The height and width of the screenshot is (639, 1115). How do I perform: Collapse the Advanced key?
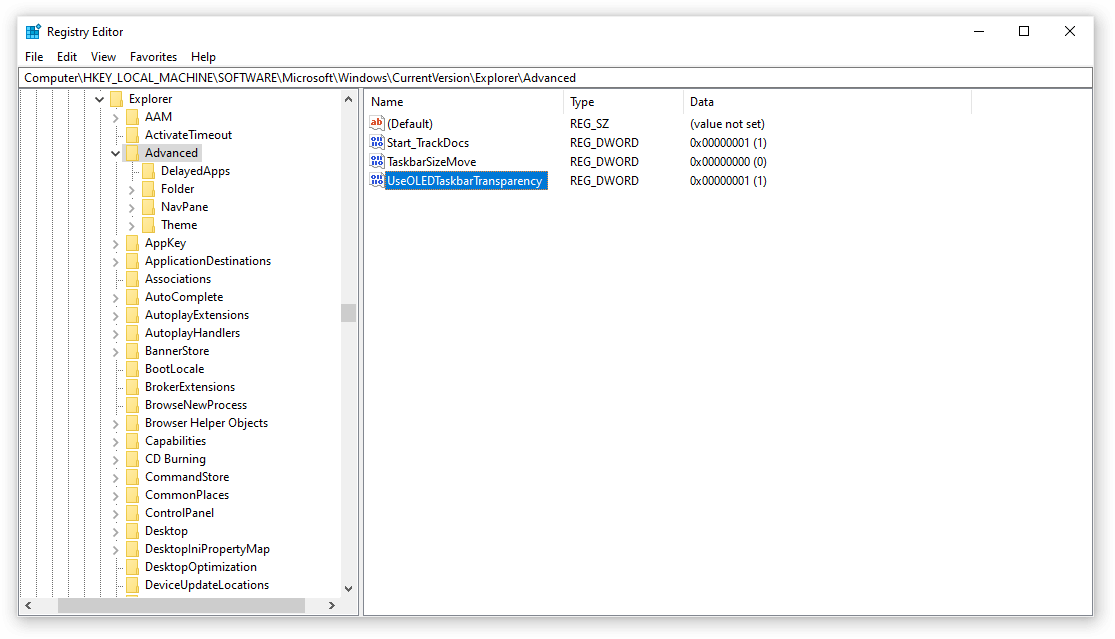point(115,153)
